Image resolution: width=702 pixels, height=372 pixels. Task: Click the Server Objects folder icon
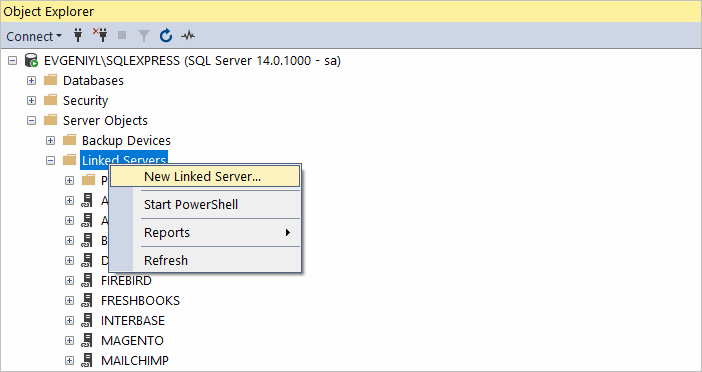51,120
